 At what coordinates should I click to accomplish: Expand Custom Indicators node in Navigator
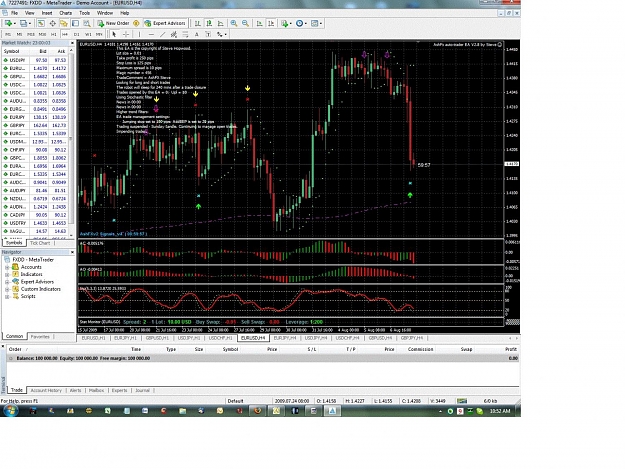(x=7, y=289)
